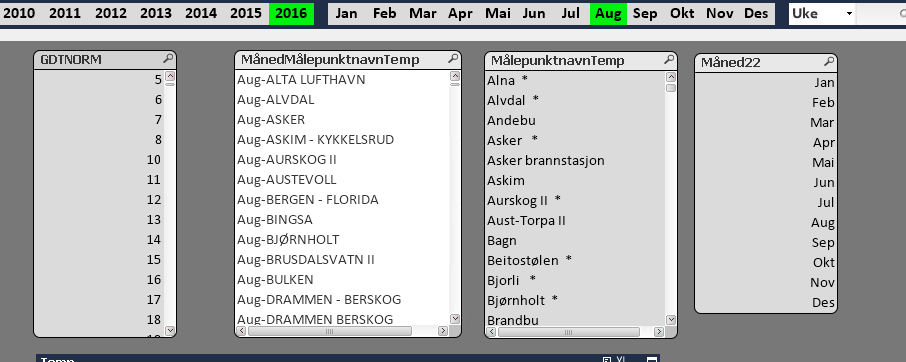This screenshot has width=906, height=362.
Task: Select Aug-AURSKOG II entry
Action: coord(343,159)
